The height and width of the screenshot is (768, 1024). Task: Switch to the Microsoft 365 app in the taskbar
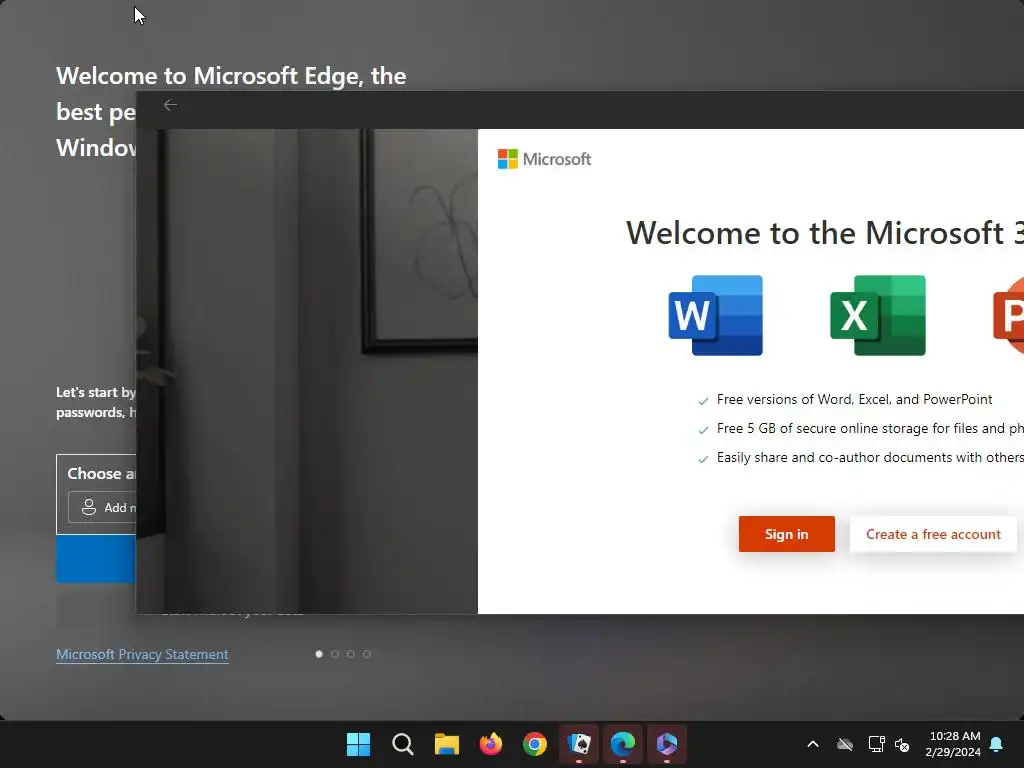pyautogui.click(x=667, y=744)
